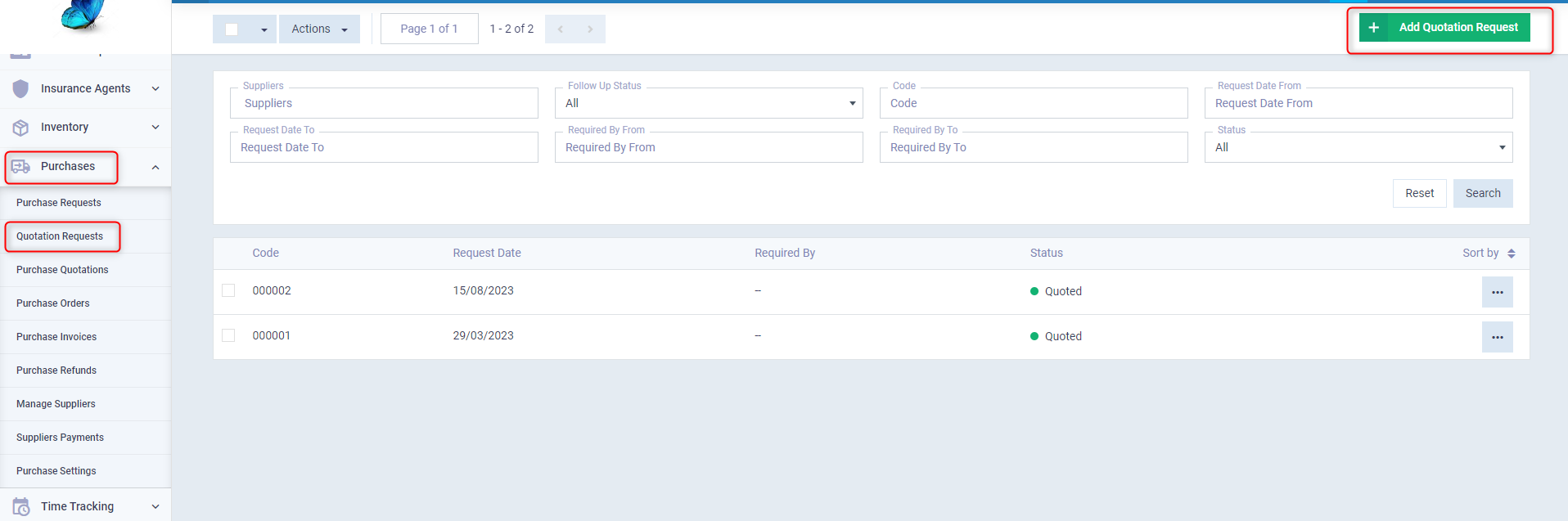Click the Purchases truck icon
The image size is (1568, 521).
pos(20,167)
